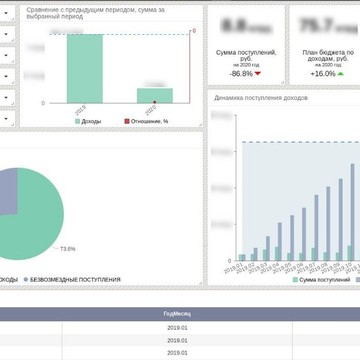
Task: Expand the fourth filter dropdown from top
Action: point(6,76)
